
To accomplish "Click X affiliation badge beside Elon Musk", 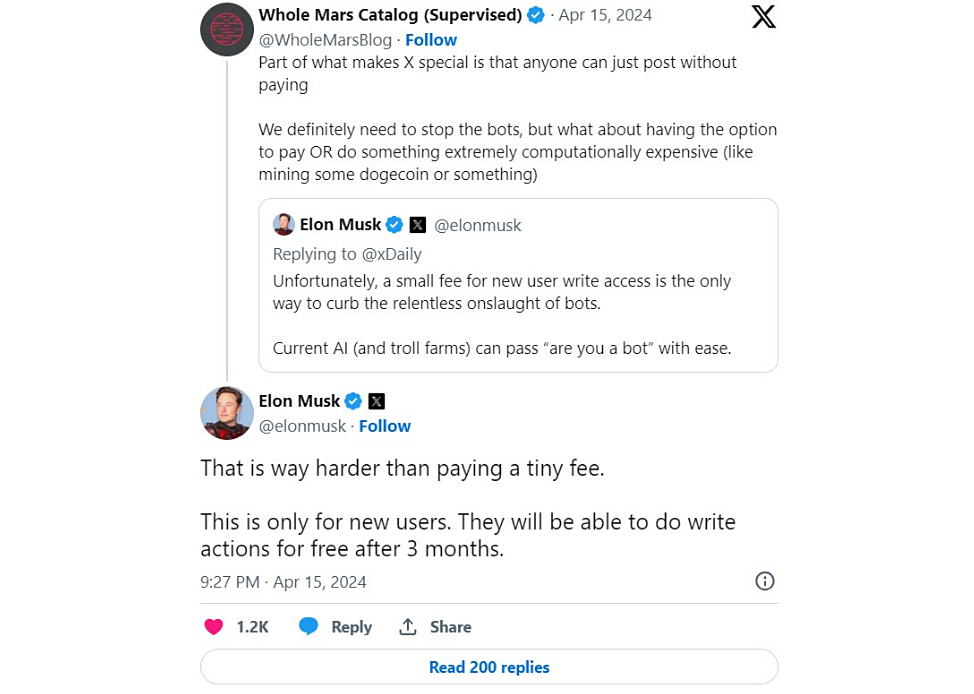I will tap(376, 401).
